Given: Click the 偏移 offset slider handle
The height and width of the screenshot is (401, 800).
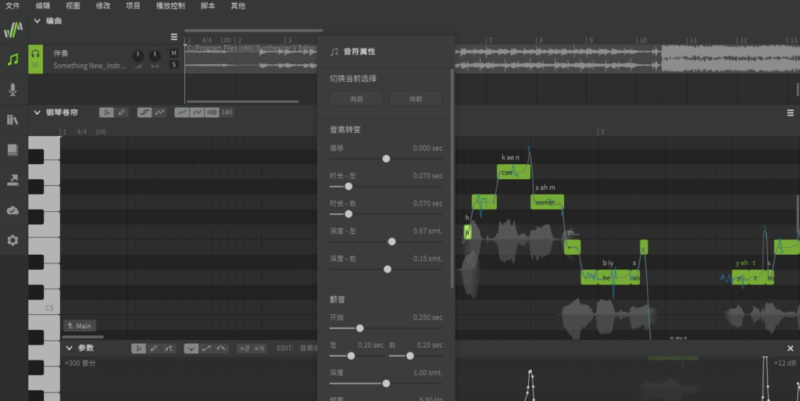Looking at the screenshot, I should click(x=386, y=158).
